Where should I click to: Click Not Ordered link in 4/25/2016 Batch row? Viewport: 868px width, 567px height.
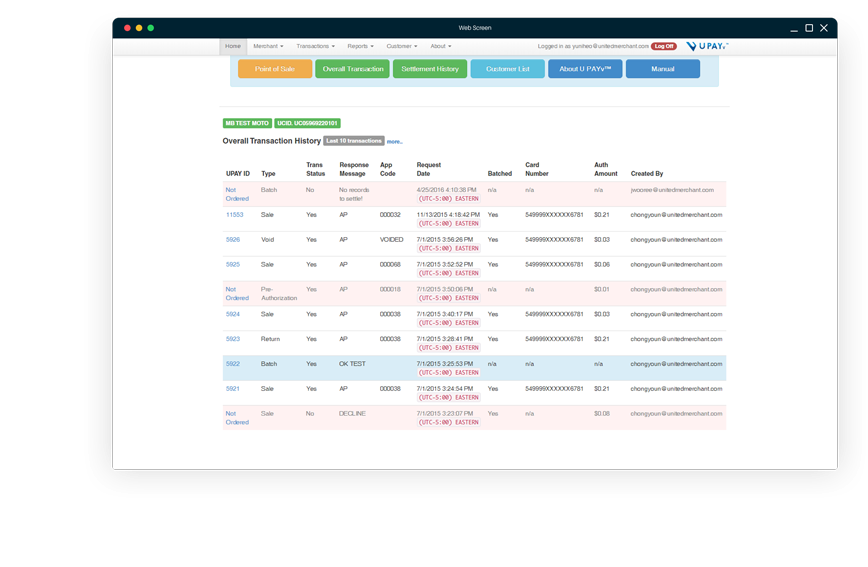coord(237,194)
